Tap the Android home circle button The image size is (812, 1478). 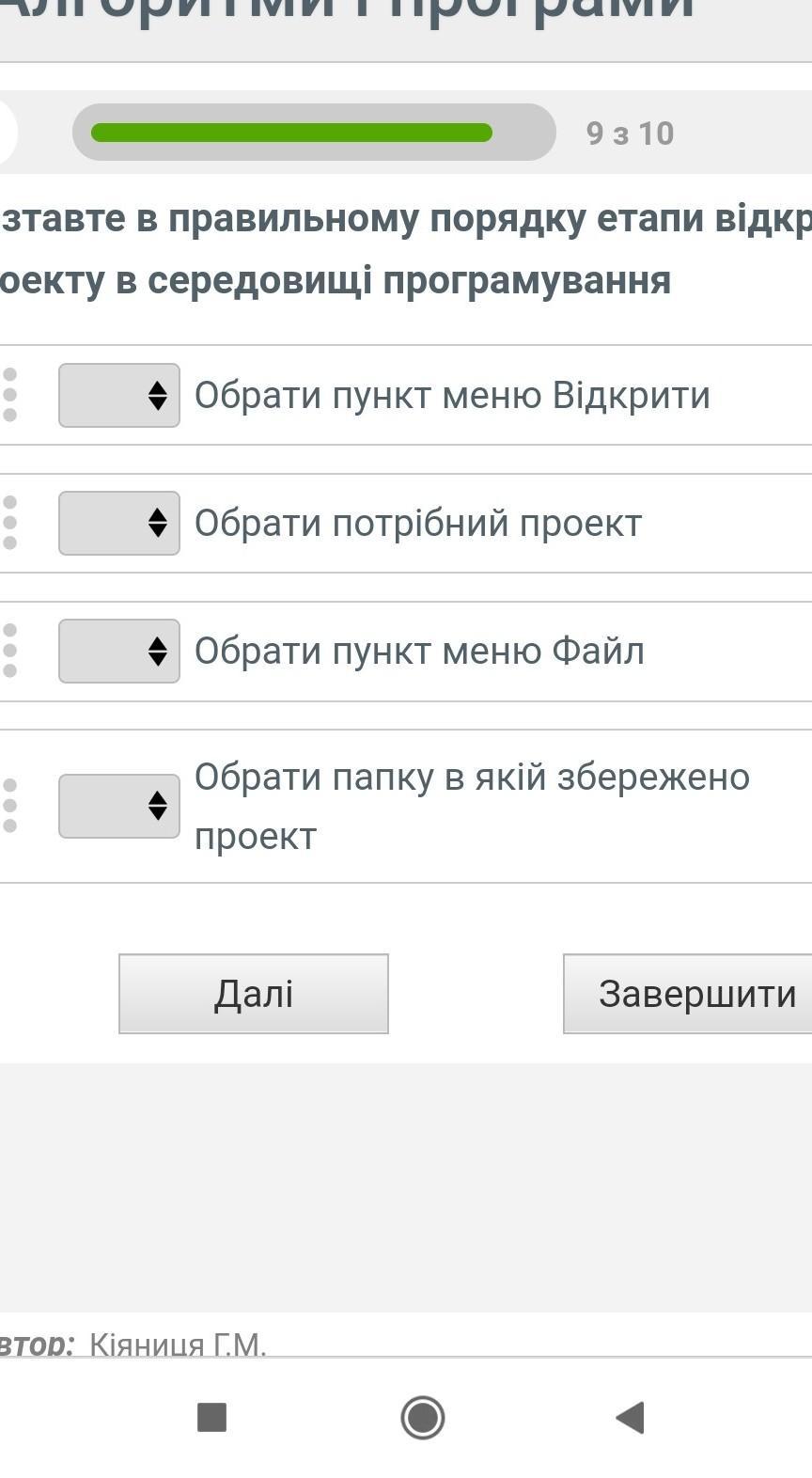tap(422, 1417)
